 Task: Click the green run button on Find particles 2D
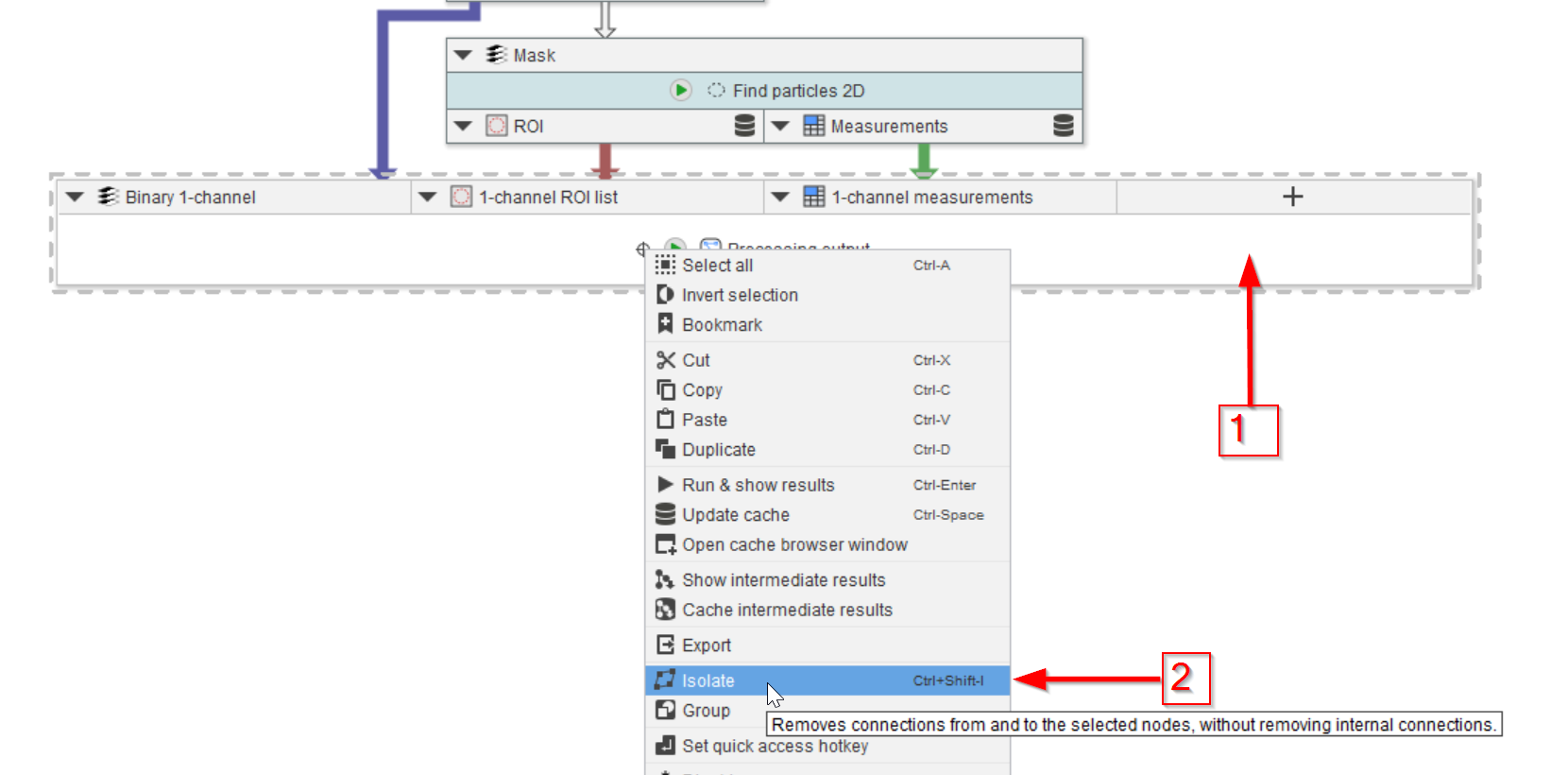click(x=680, y=91)
